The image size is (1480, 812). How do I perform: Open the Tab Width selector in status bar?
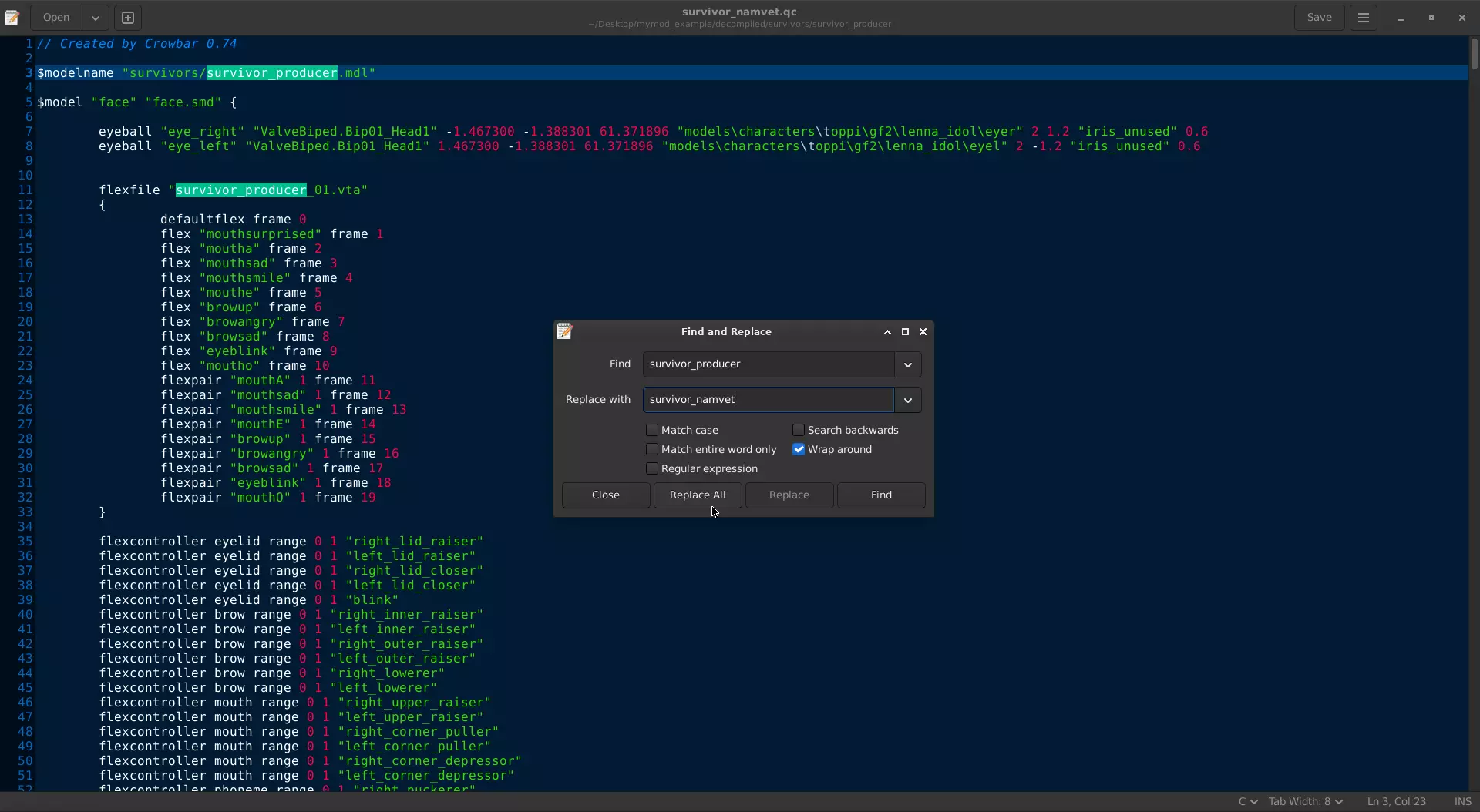1305,802
